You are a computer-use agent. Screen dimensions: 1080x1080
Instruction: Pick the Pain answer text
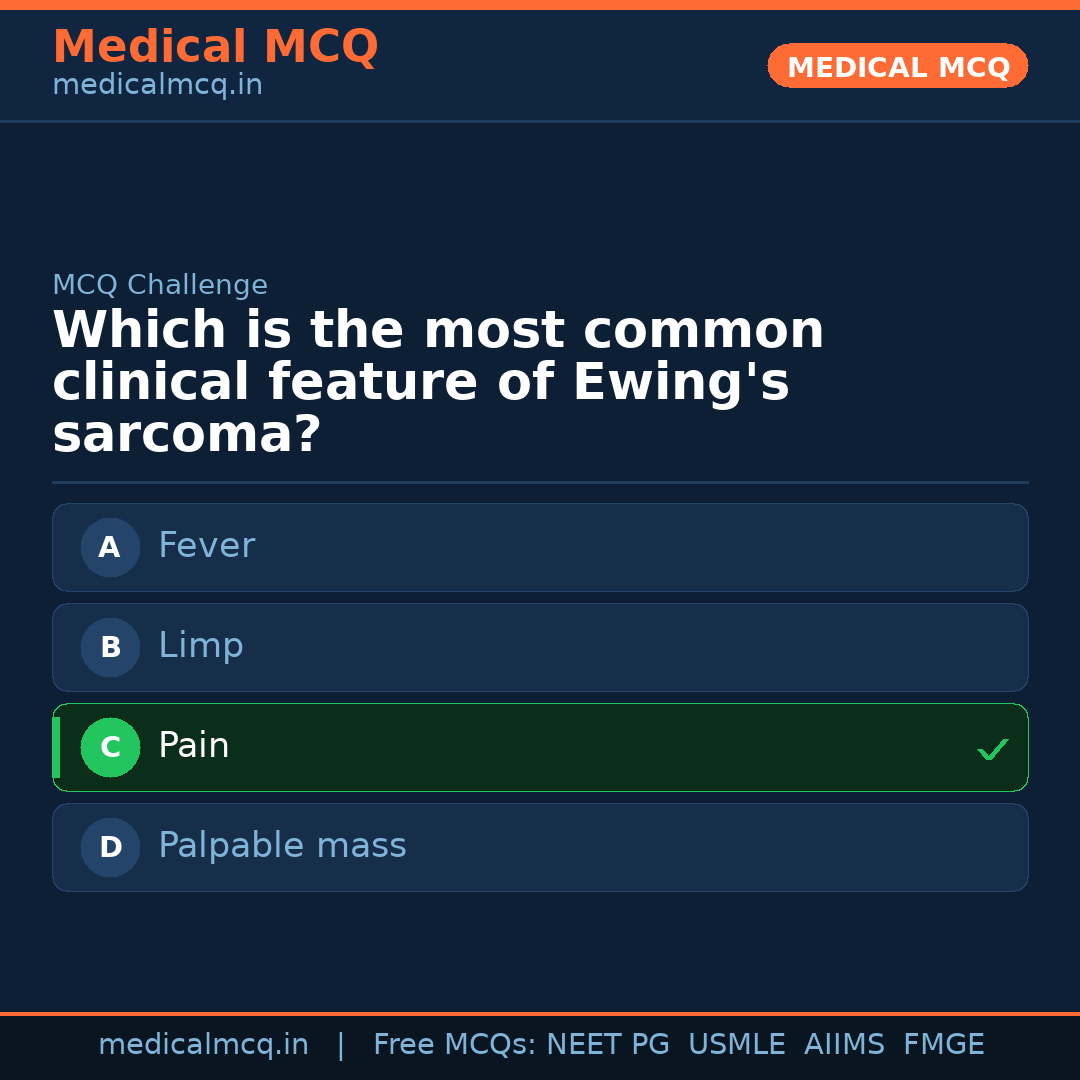click(x=194, y=746)
